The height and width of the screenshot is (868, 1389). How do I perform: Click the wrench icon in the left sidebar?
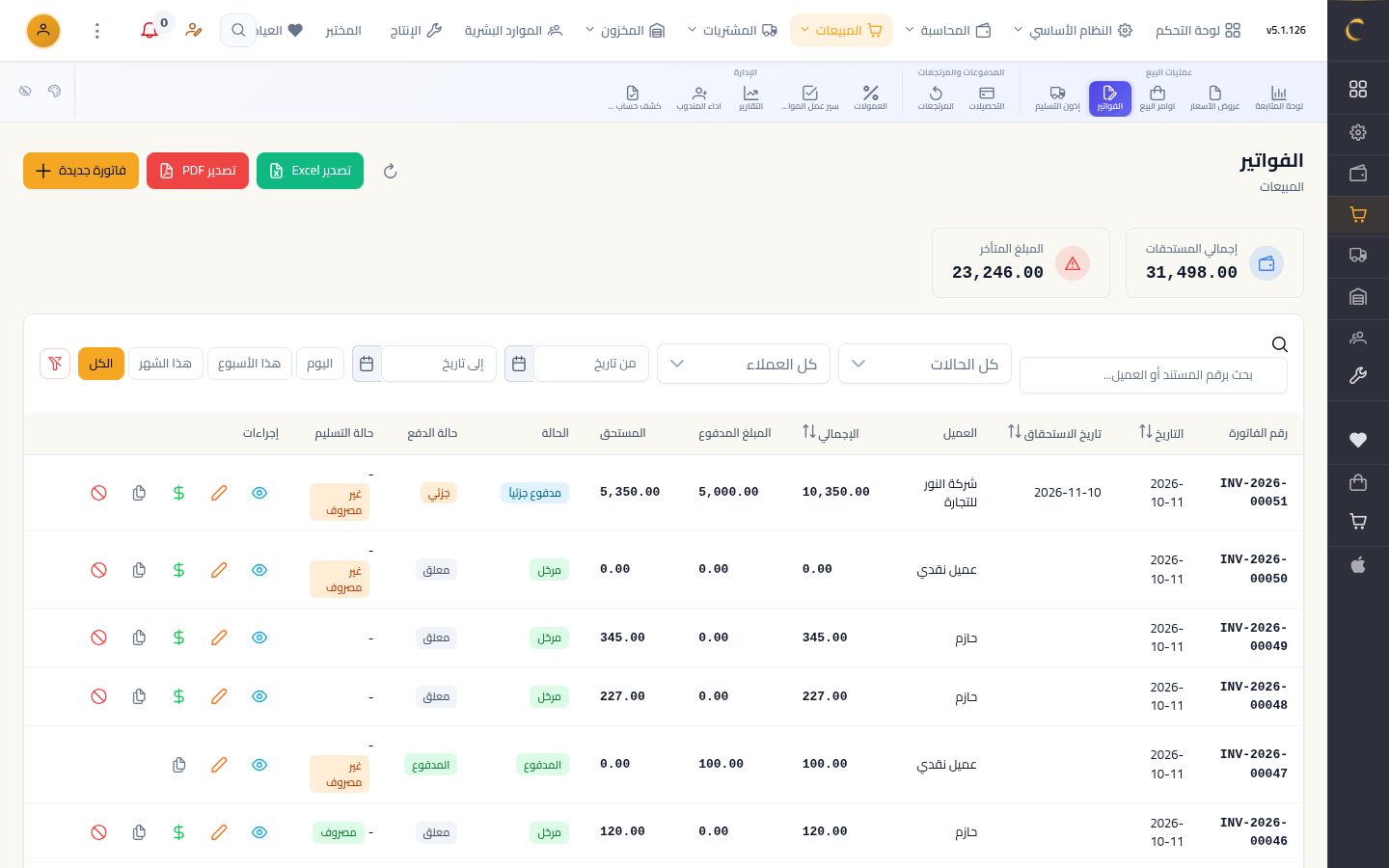tap(1358, 376)
